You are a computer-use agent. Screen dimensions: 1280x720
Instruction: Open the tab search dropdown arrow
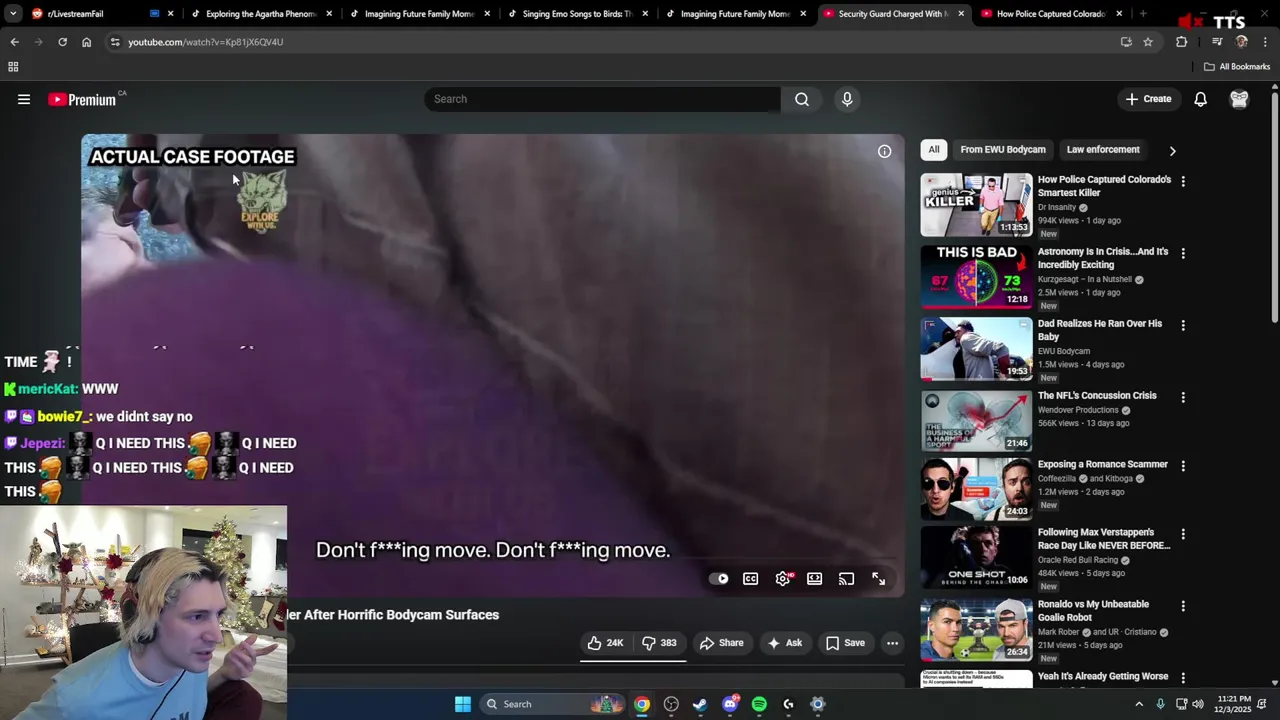tap(12, 14)
